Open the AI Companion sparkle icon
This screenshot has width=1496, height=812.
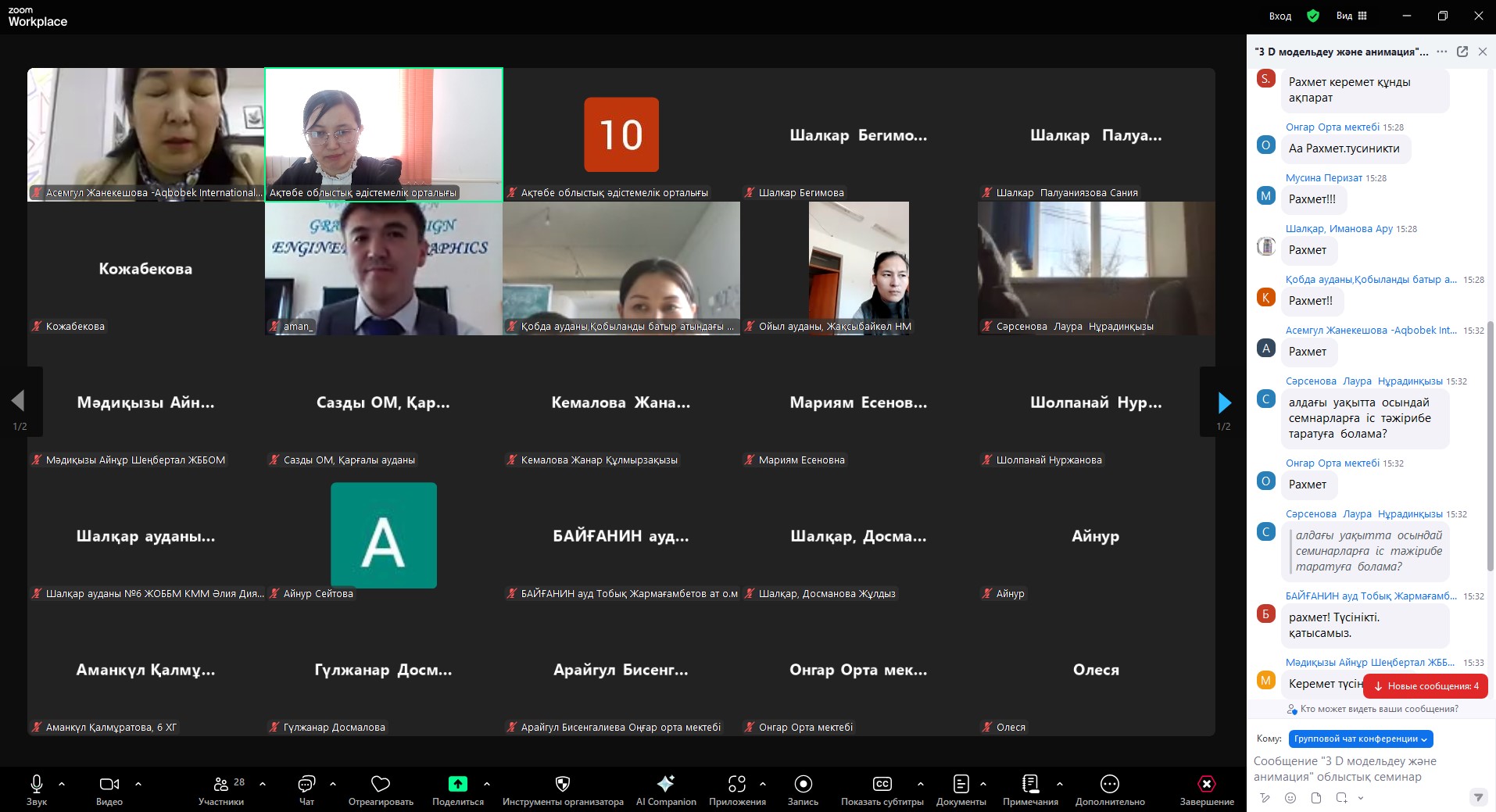(666, 784)
